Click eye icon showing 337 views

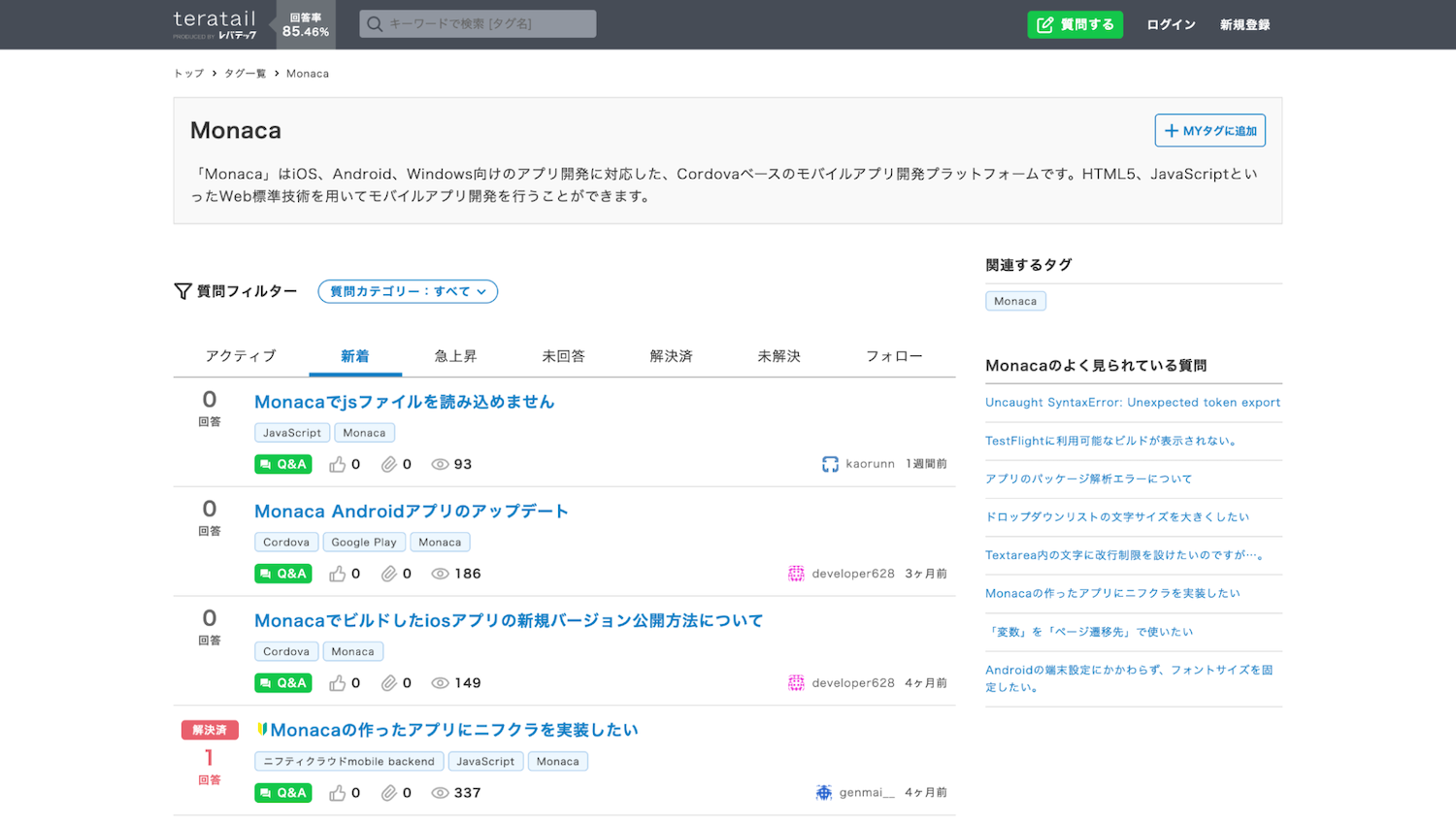click(440, 793)
